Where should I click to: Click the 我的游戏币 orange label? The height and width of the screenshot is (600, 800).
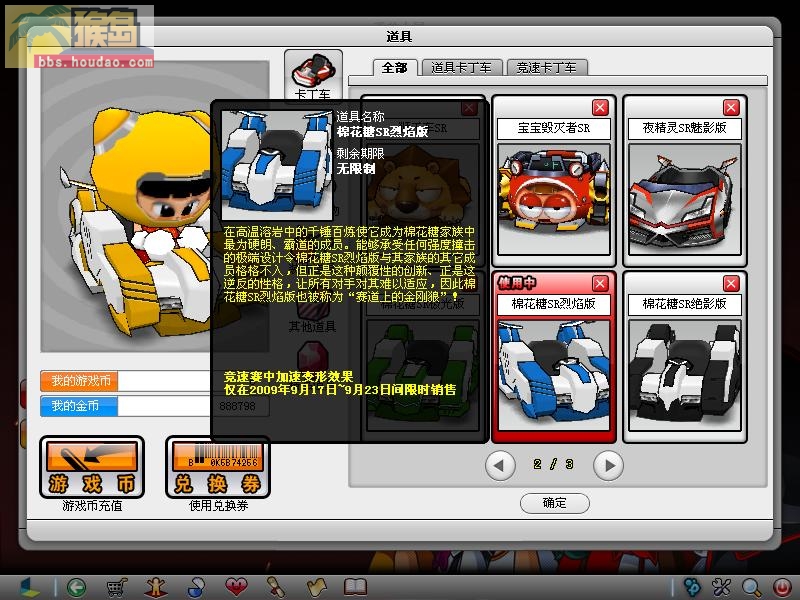[80, 381]
